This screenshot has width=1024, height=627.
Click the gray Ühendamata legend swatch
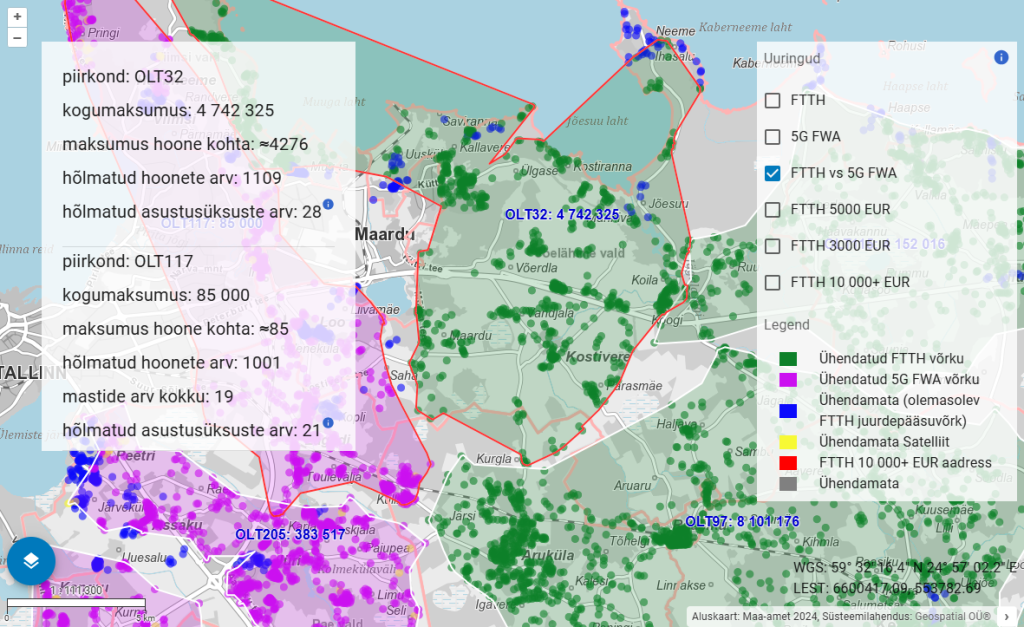click(x=788, y=484)
